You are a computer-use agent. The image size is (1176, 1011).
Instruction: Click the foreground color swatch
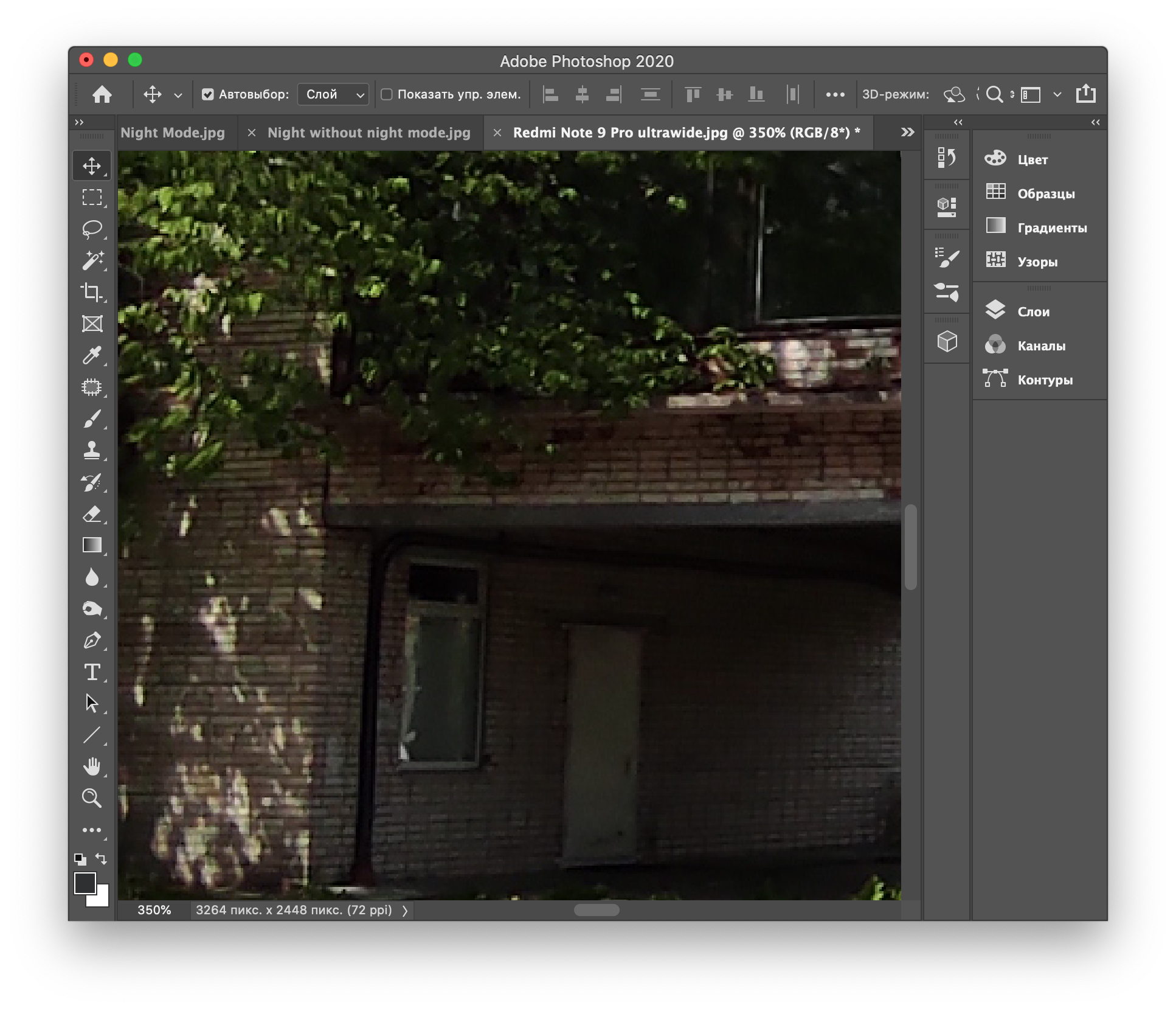point(85,883)
